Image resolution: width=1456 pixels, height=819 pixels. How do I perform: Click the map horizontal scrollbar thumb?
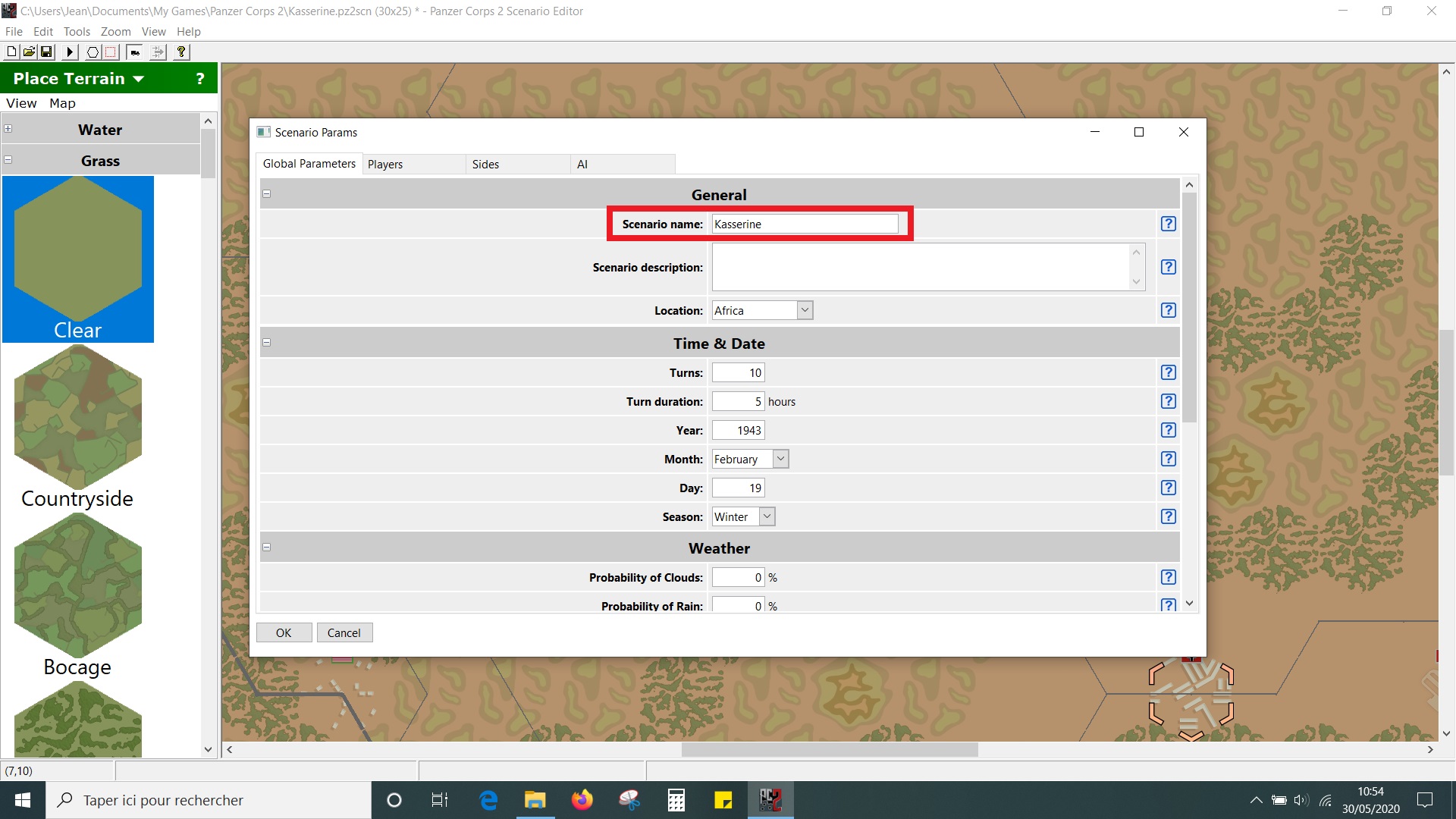click(x=830, y=749)
